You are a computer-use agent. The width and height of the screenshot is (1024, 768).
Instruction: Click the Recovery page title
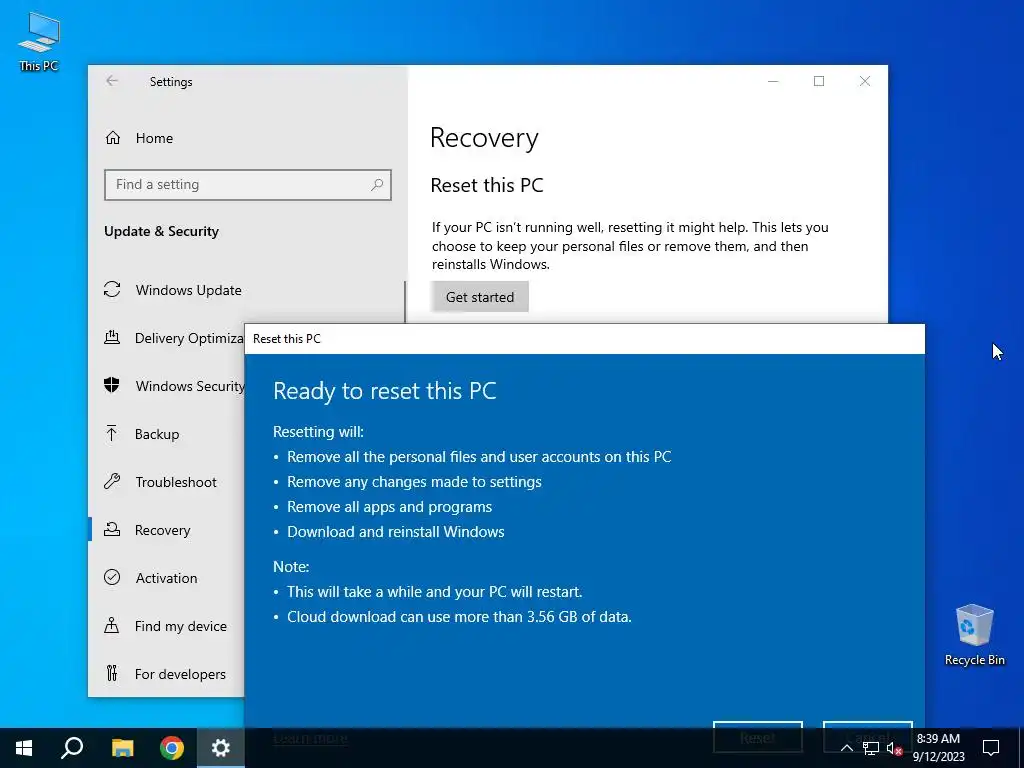pyautogui.click(x=484, y=138)
